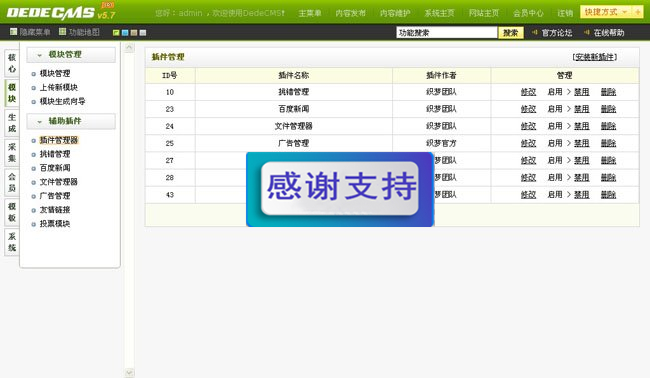Open 挑错管理 in the sidebar
650x378 pixels.
[x=55, y=154]
